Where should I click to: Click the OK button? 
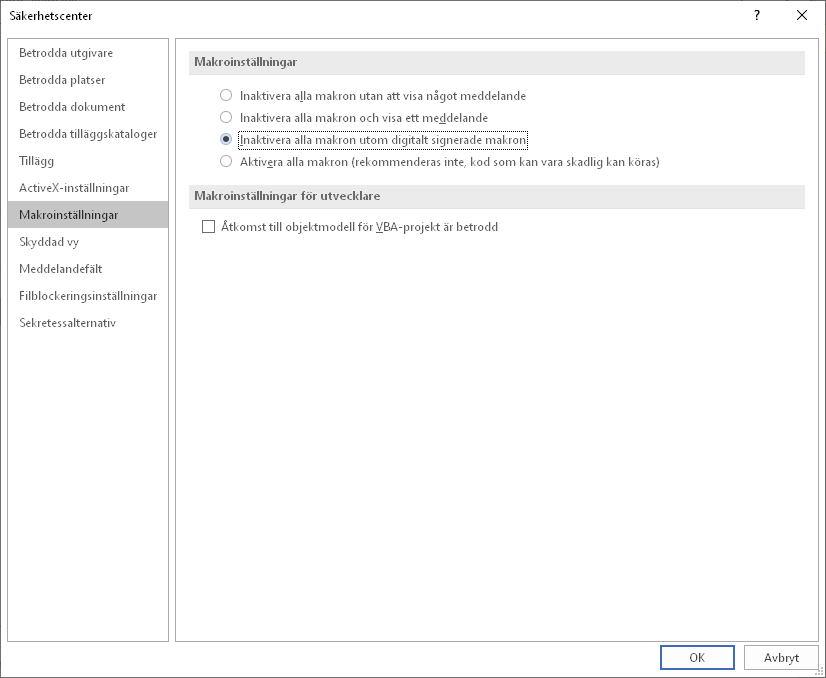[x=697, y=657]
